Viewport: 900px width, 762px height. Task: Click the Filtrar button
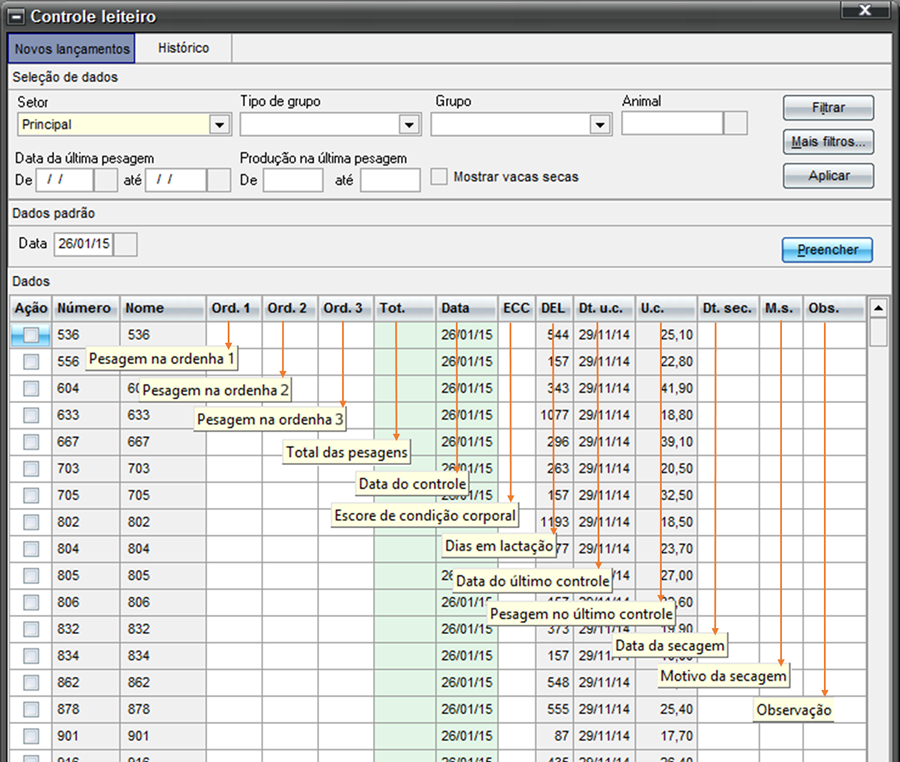pos(828,108)
